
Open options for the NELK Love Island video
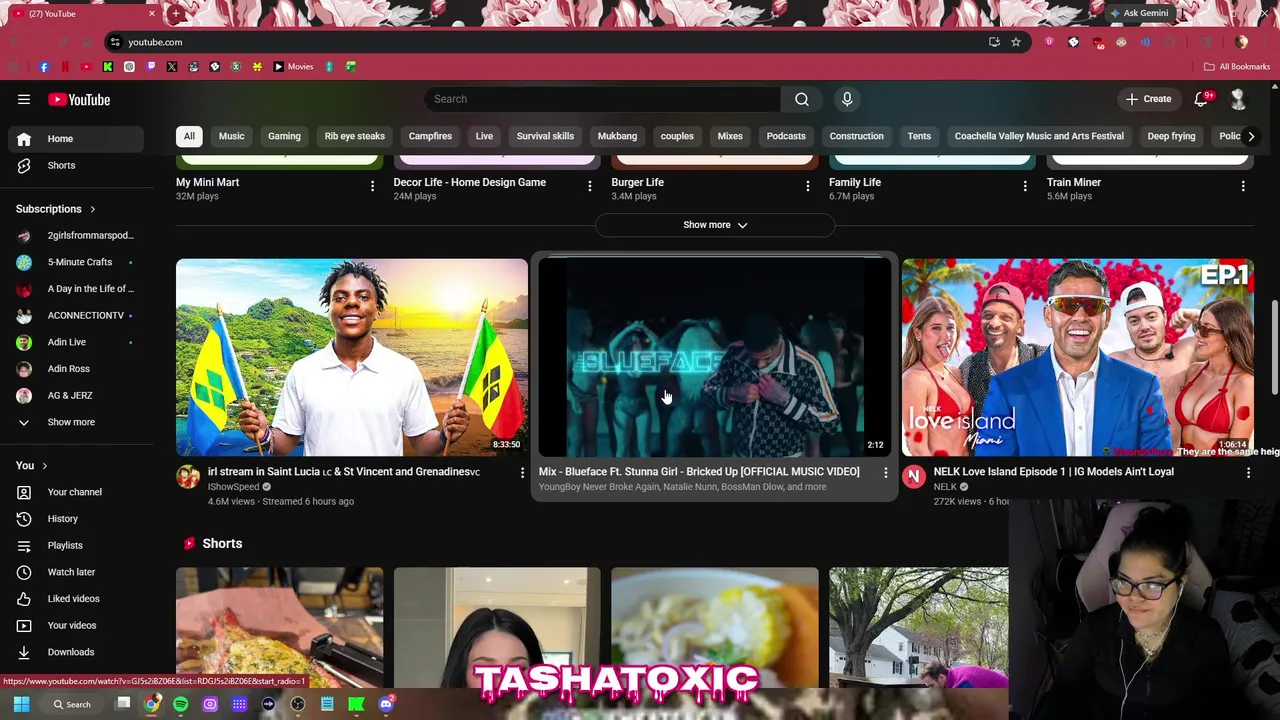(x=1248, y=472)
